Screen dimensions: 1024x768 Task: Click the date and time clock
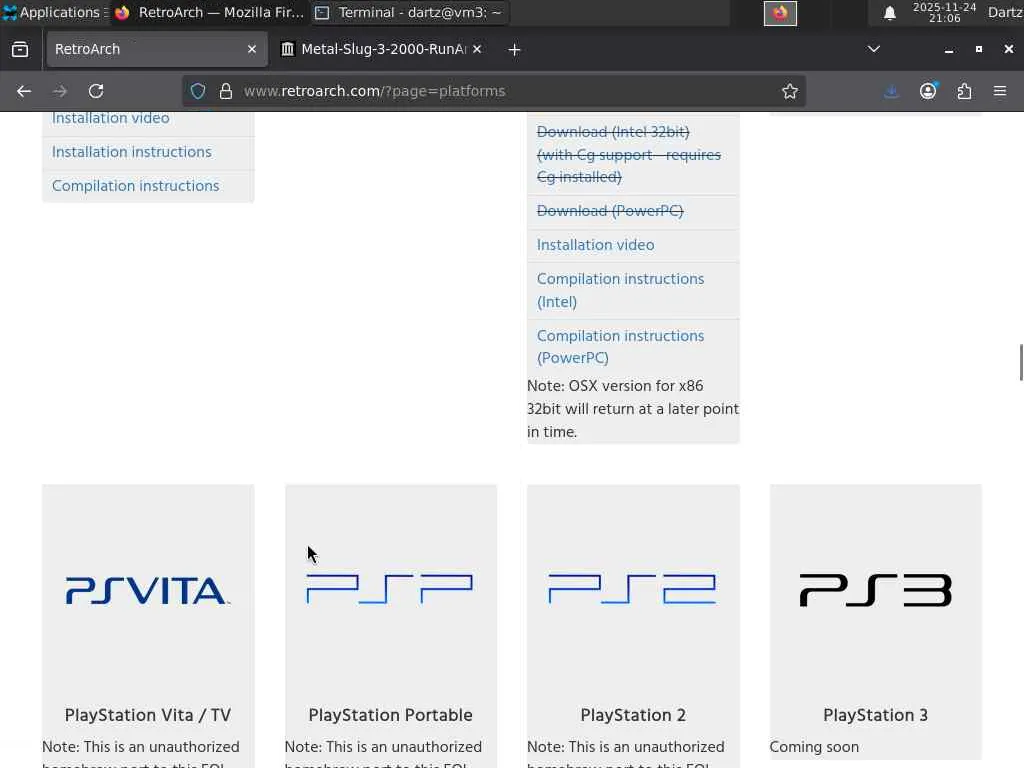[x=944, y=12]
